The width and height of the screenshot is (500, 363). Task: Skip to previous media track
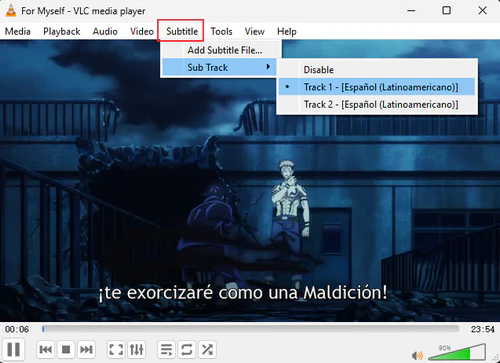pyautogui.click(x=45, y=350)
